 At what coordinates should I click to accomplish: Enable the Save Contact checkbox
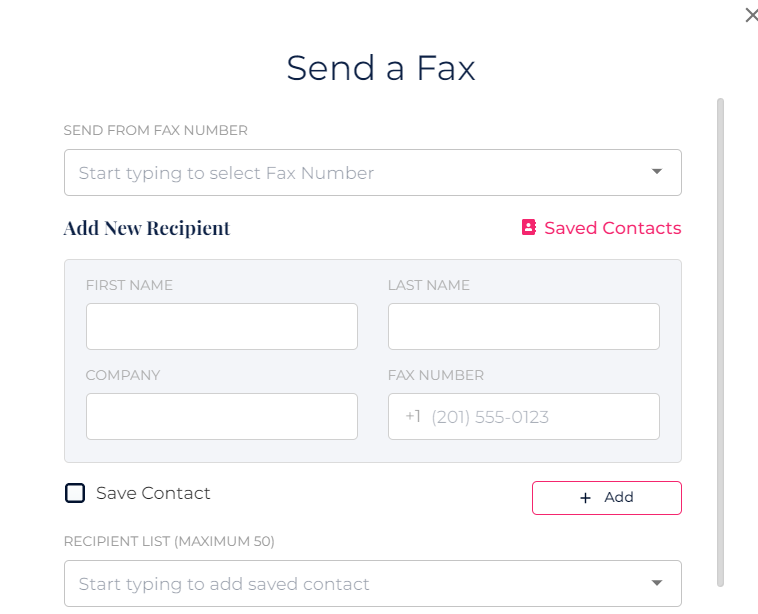75,493
